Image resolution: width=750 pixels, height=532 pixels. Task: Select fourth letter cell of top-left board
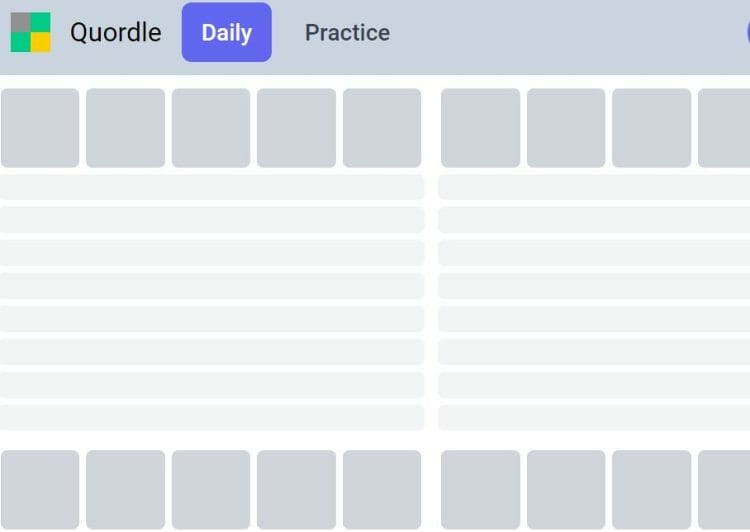[x=297, y=128]
